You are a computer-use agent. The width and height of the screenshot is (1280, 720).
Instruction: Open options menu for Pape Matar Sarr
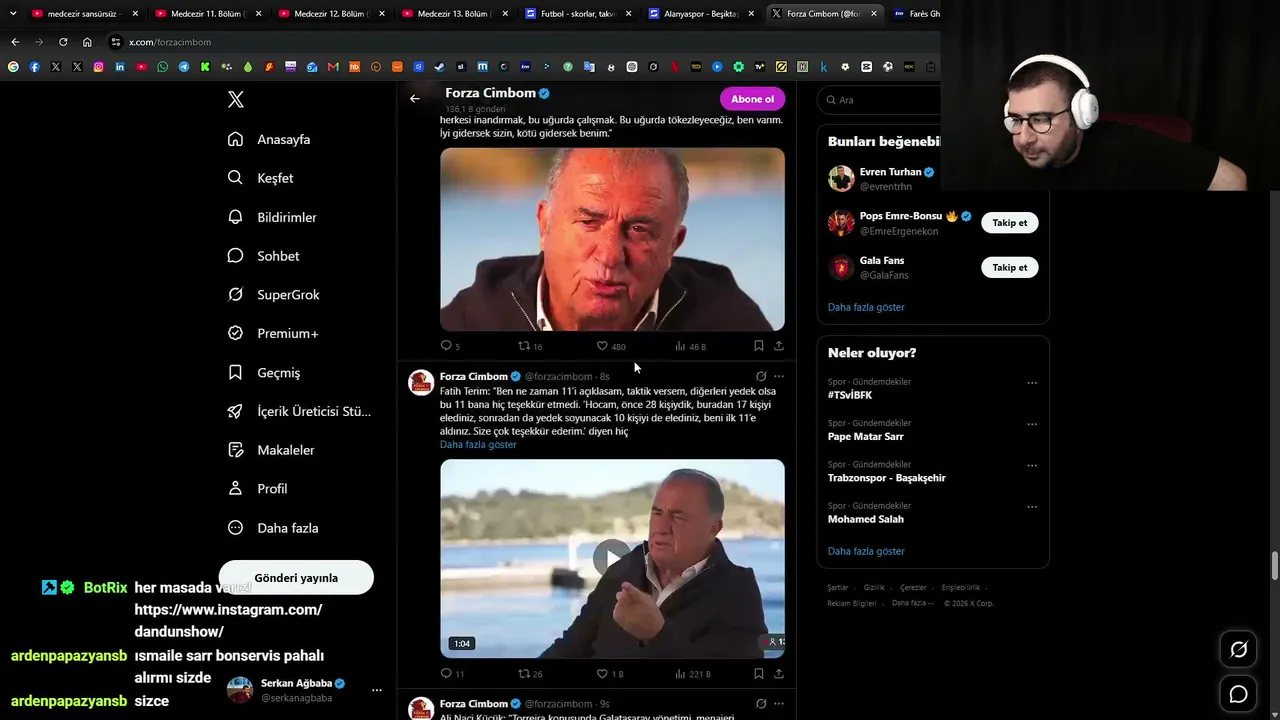pos(1032,424)
